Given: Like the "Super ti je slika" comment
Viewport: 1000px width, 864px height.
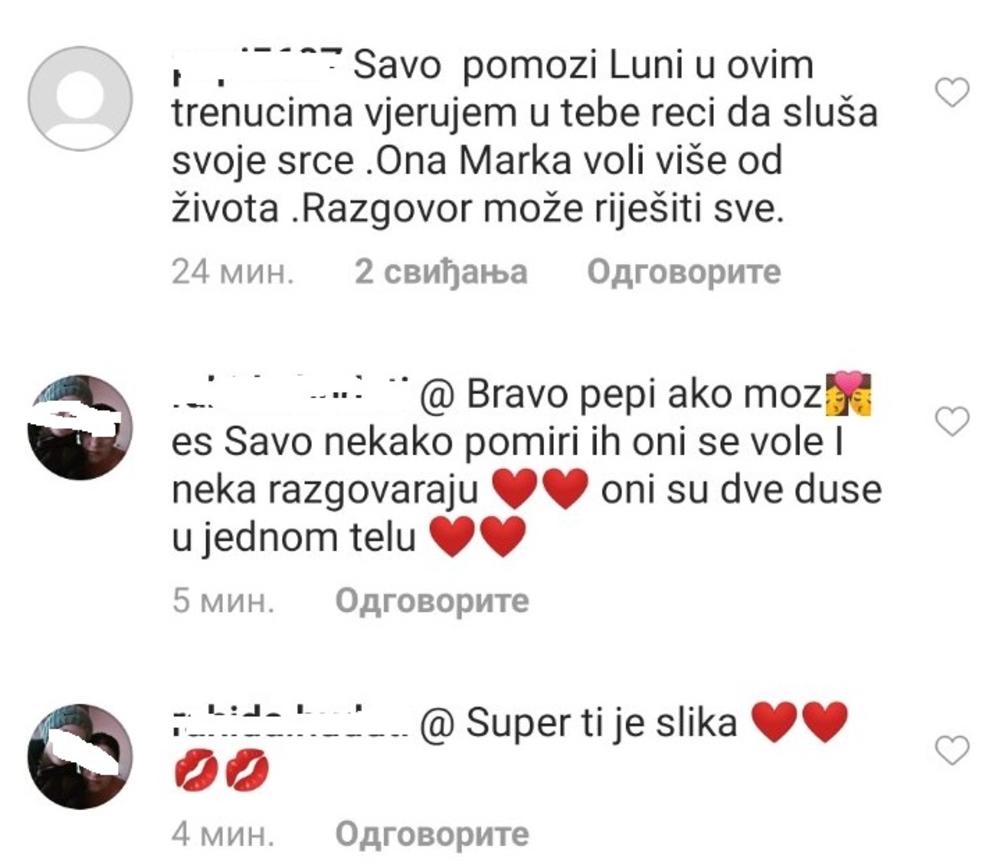Looking at the screenshot, I should (952, 750).
